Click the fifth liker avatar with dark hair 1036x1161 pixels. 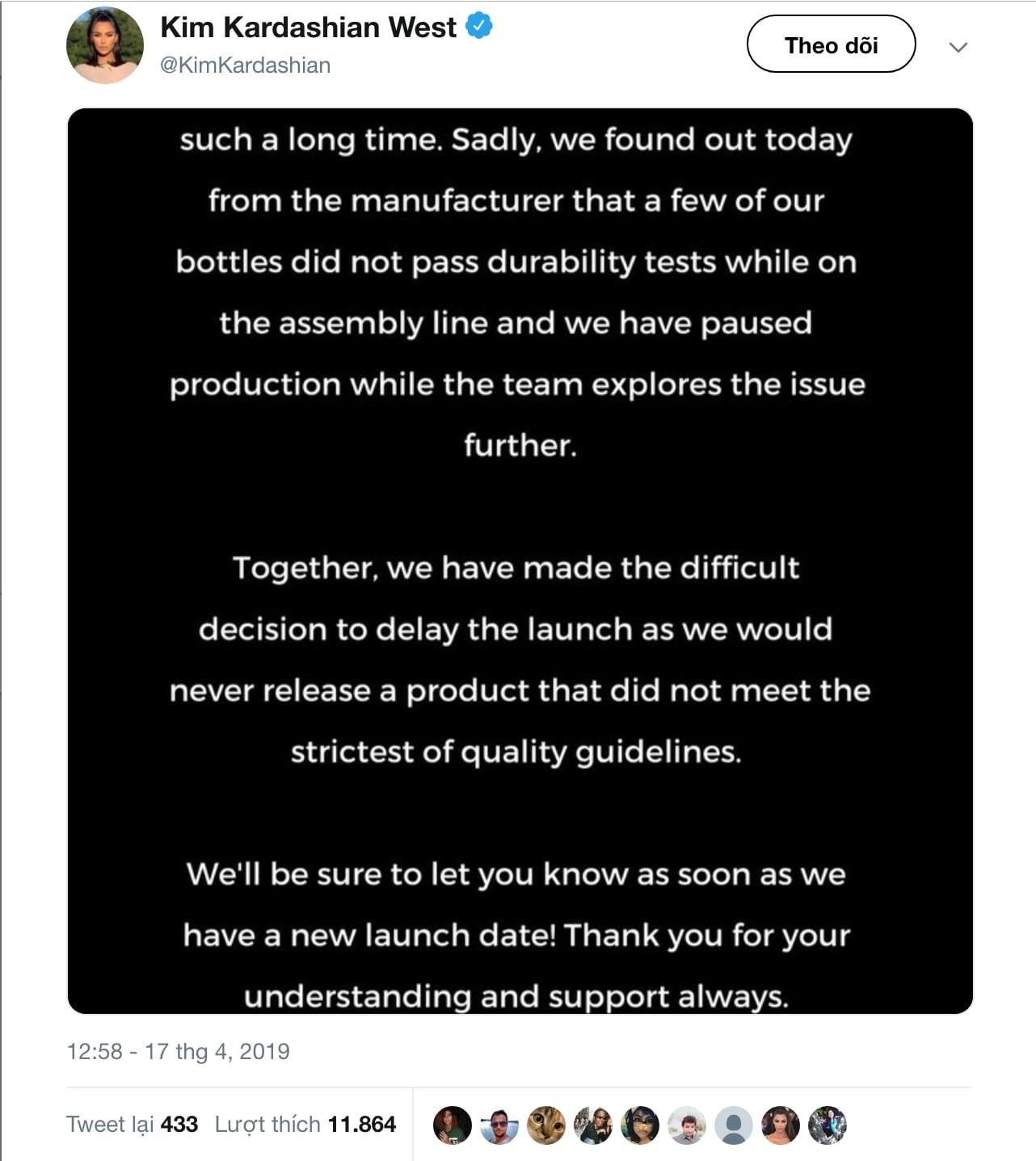click(x=640, y=1125)
